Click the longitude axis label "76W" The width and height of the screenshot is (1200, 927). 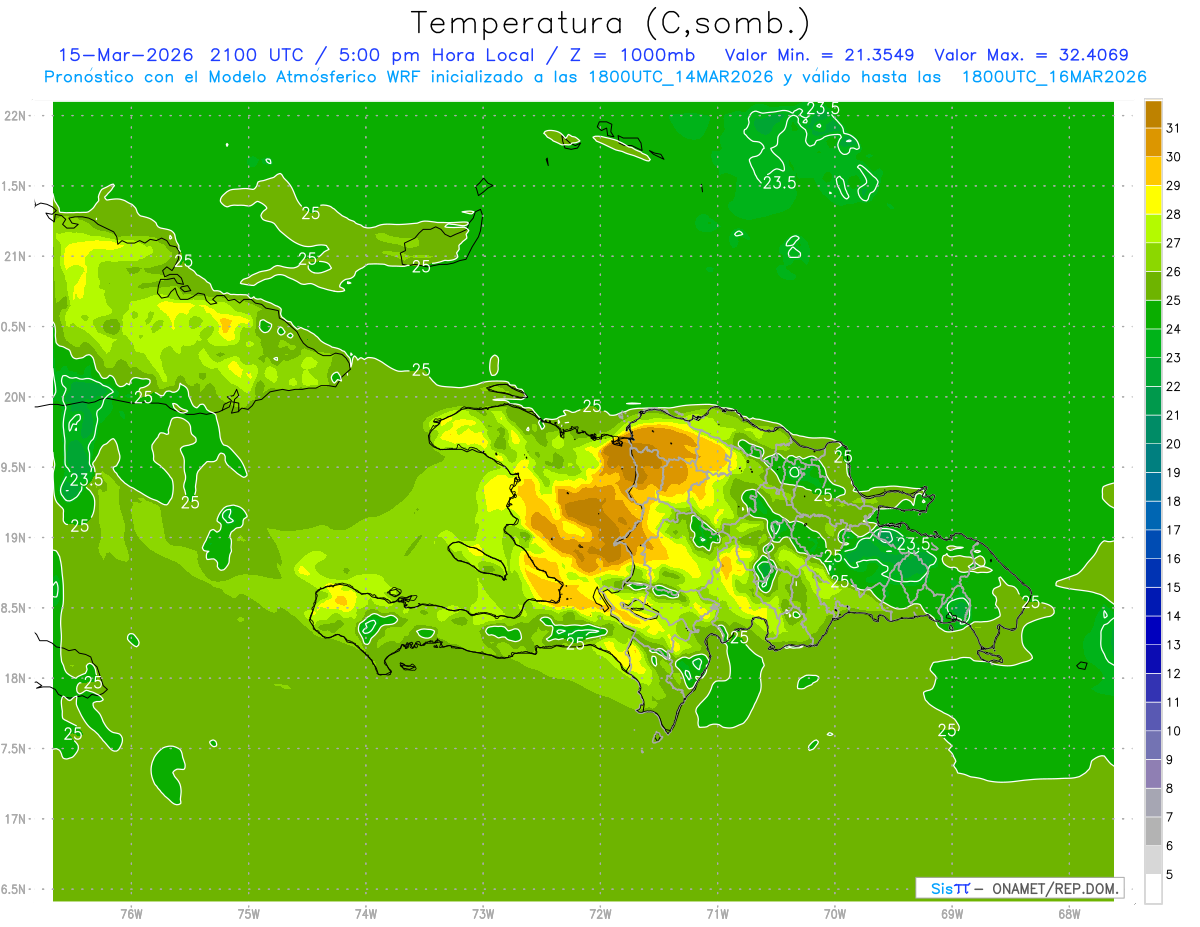pos(131,914)
